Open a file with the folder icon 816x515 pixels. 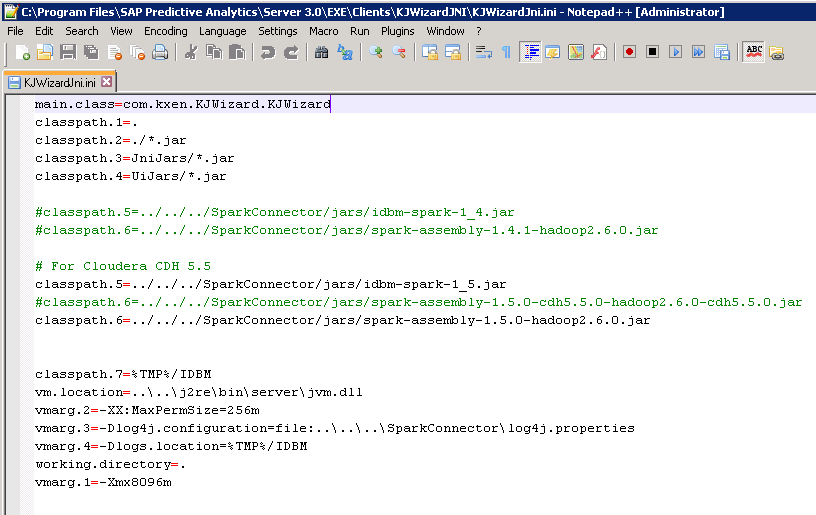point(45,52)
